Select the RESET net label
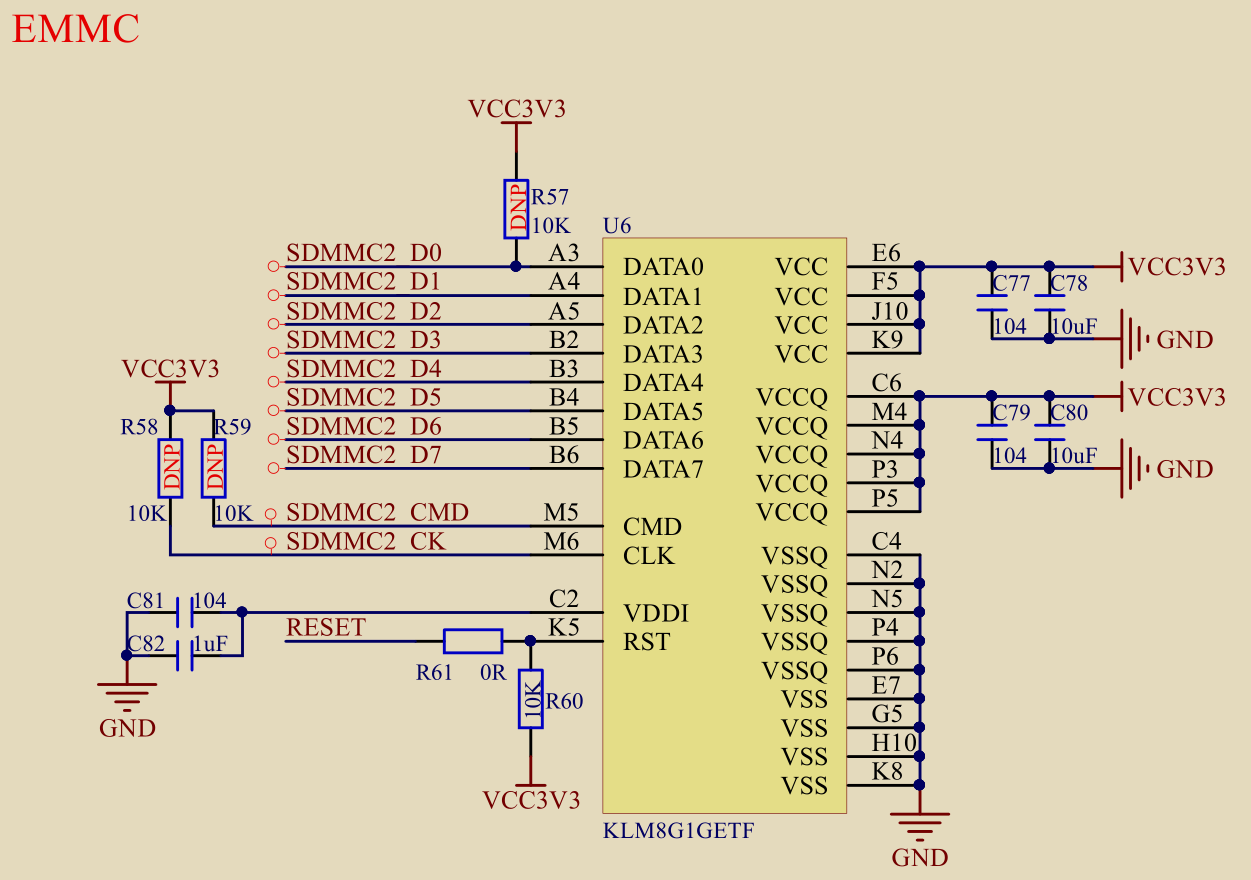 (x=326, y=628)
